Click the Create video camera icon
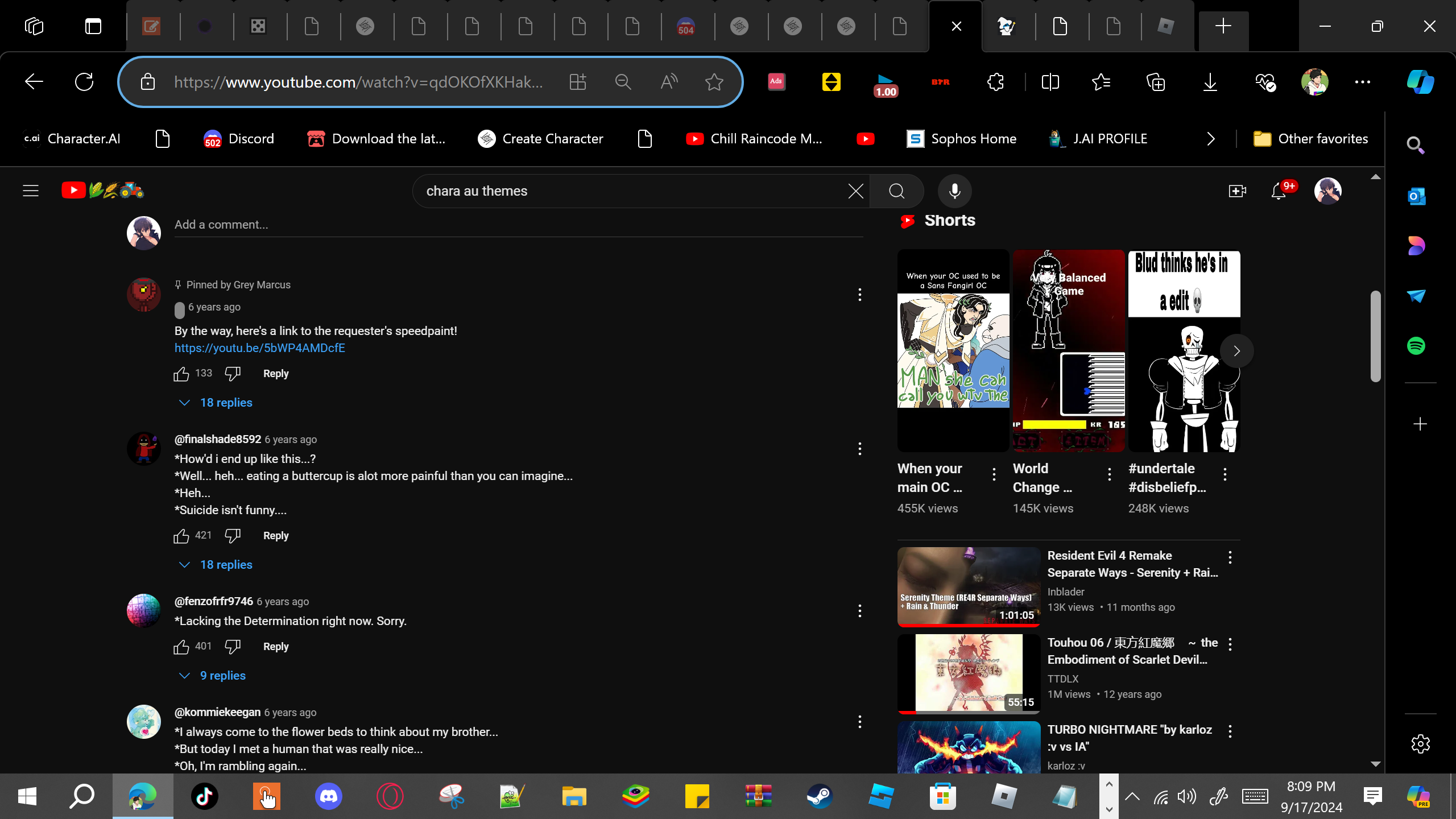 pos(1237,191)
